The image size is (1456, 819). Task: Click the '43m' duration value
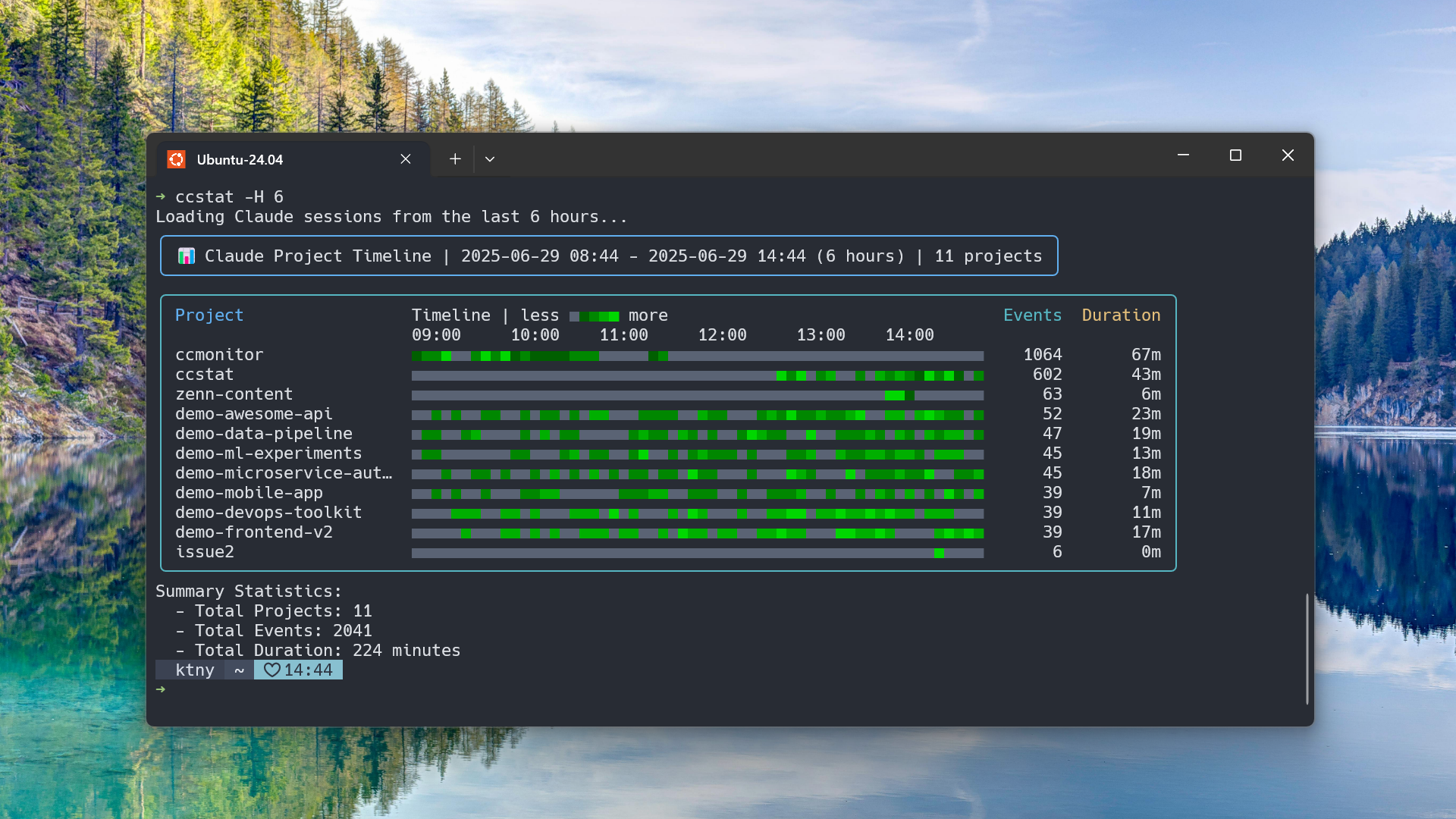[x=1146, y=375]
